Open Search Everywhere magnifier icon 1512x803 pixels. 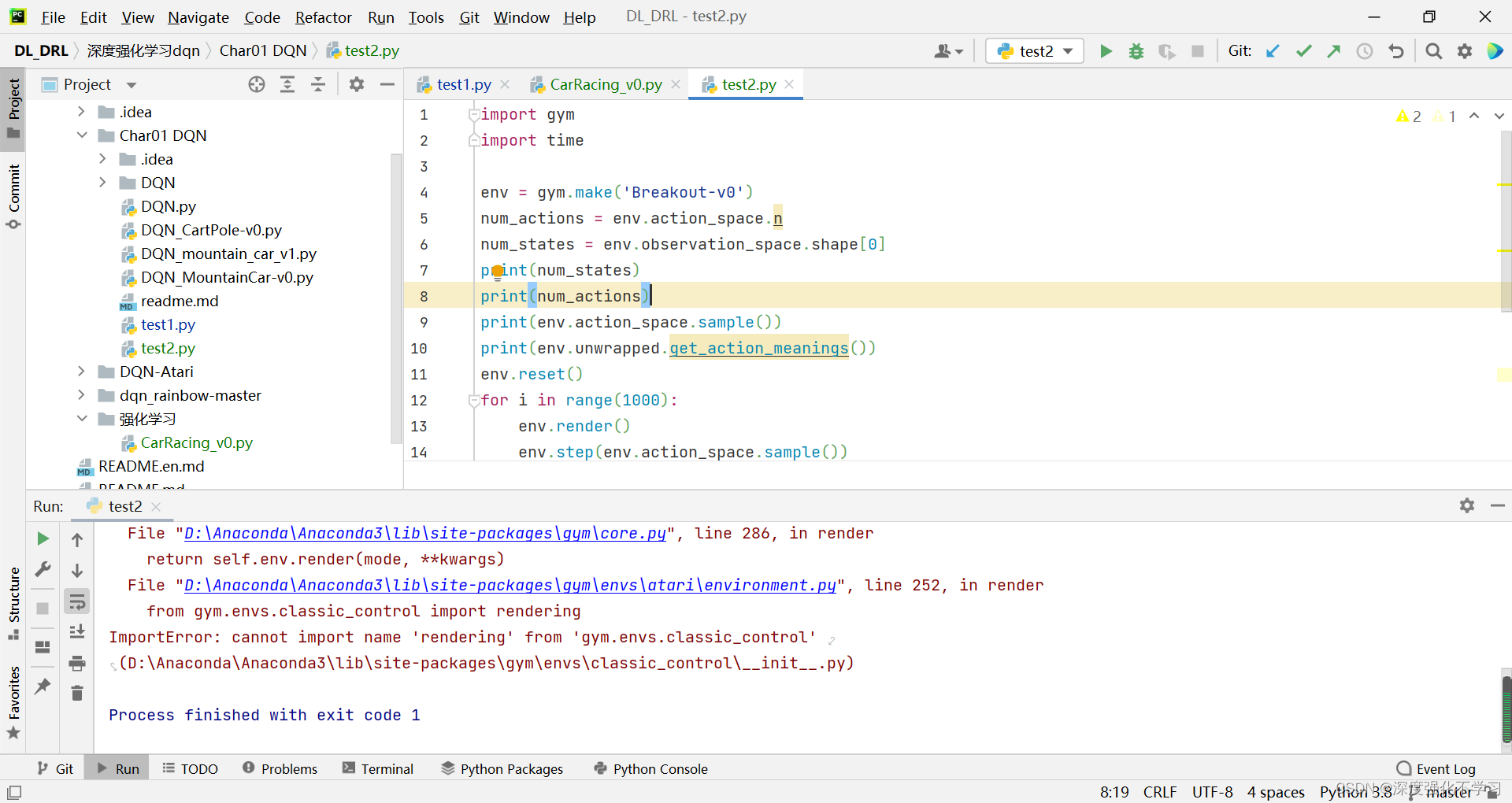coord(1434,51)
